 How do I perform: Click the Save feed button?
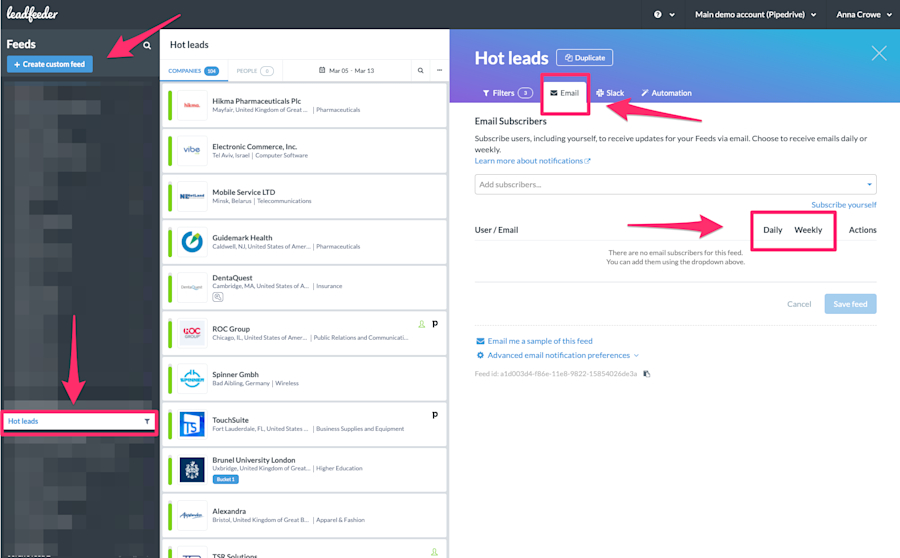click(x=850, y=304)
